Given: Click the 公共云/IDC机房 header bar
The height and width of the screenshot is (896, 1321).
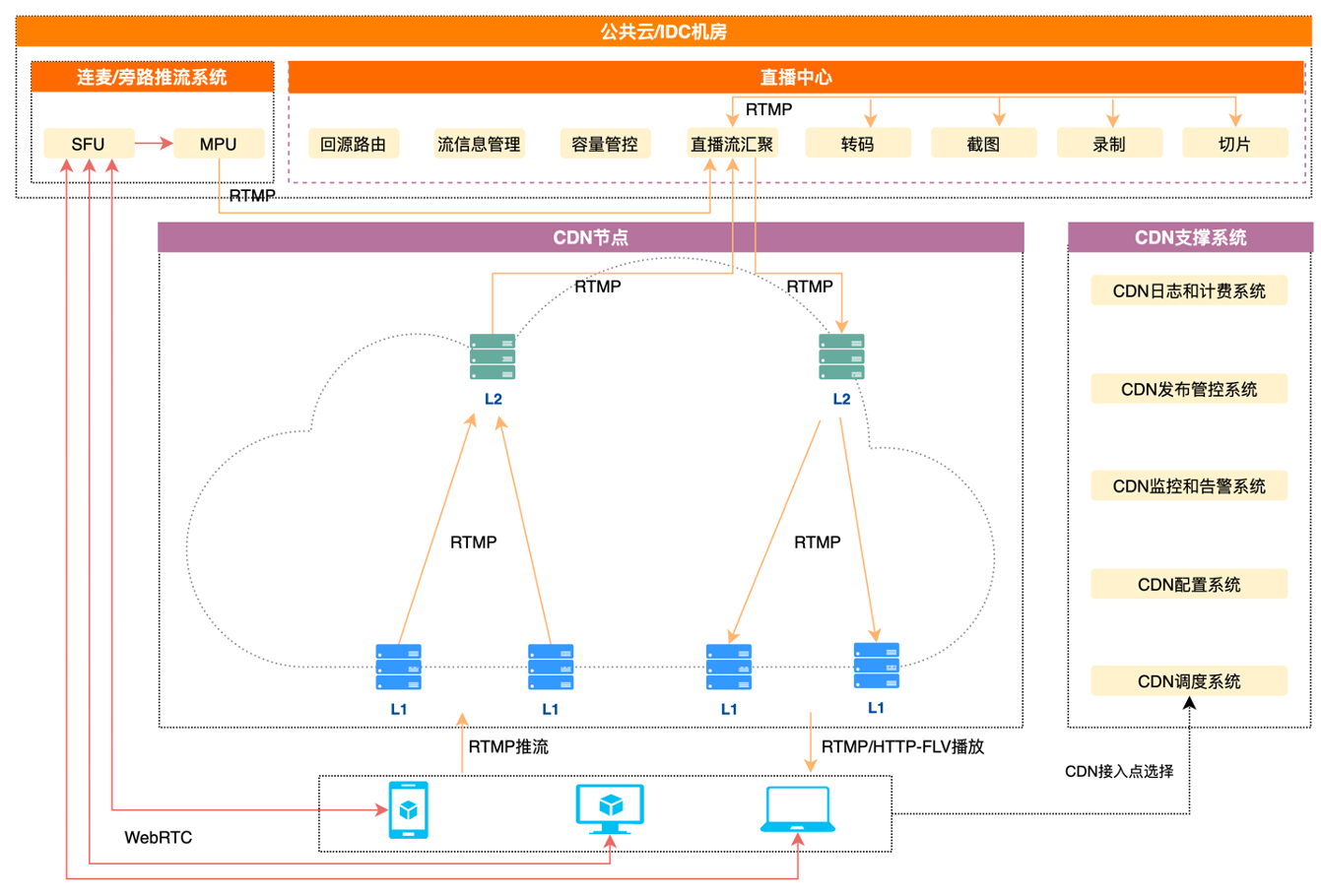Looking at the screenshot, I should (x=664, y=32).
